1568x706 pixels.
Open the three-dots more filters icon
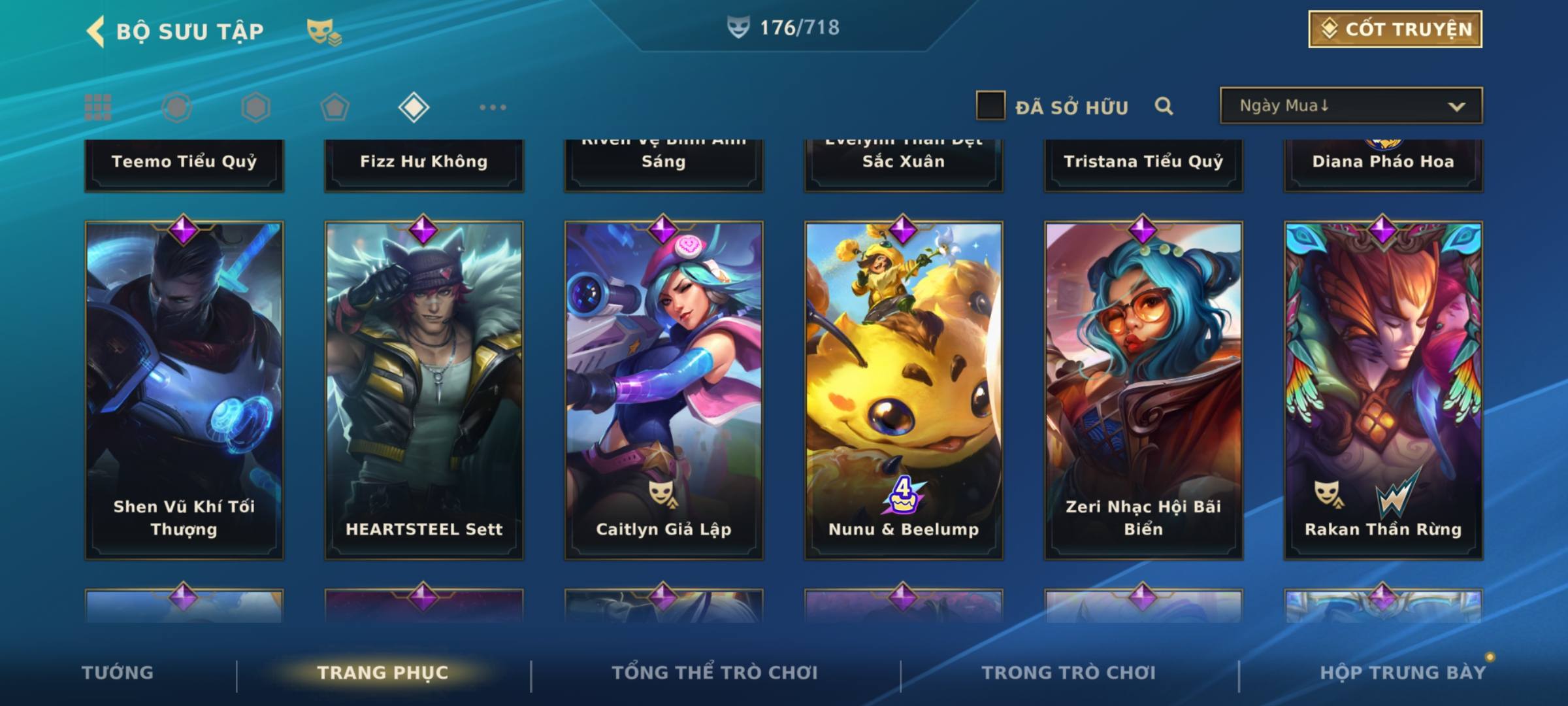point(493,107)
